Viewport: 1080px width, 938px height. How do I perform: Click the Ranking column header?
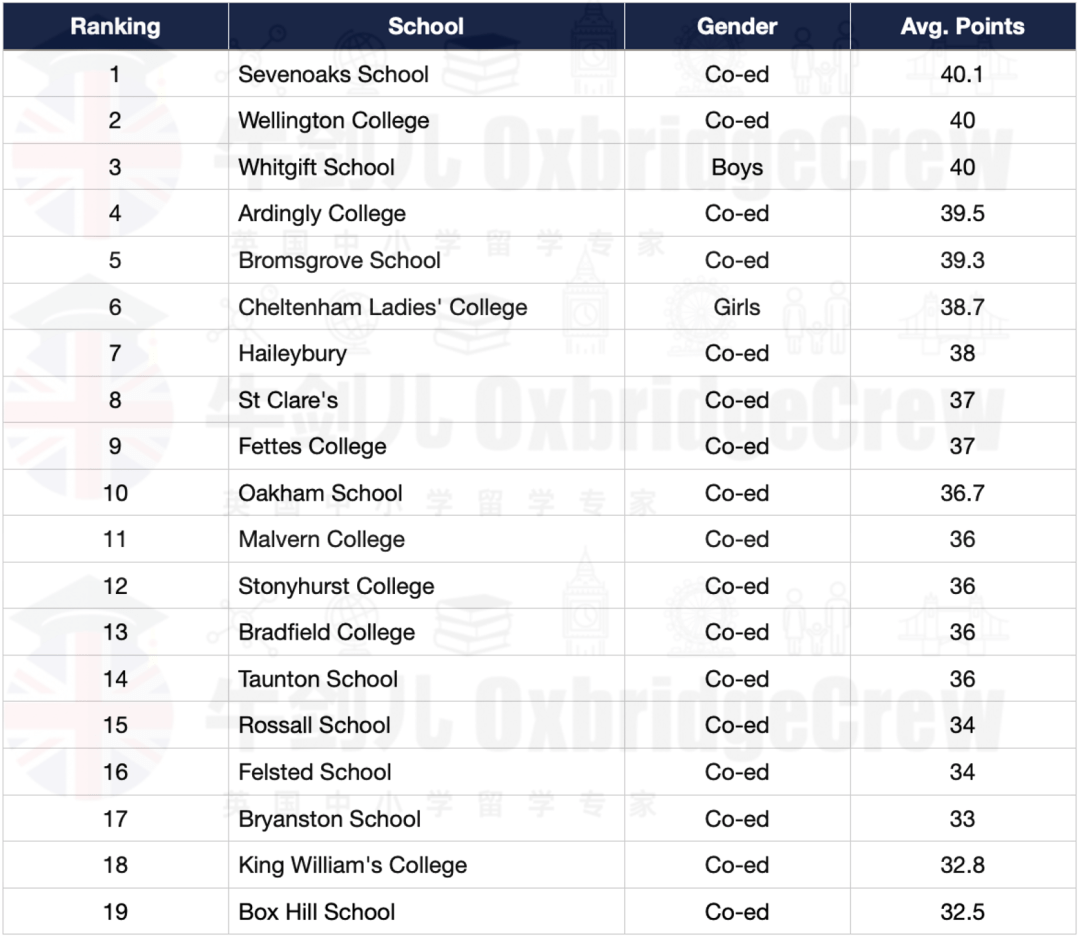pyautogui.click(x=115, y=26)
